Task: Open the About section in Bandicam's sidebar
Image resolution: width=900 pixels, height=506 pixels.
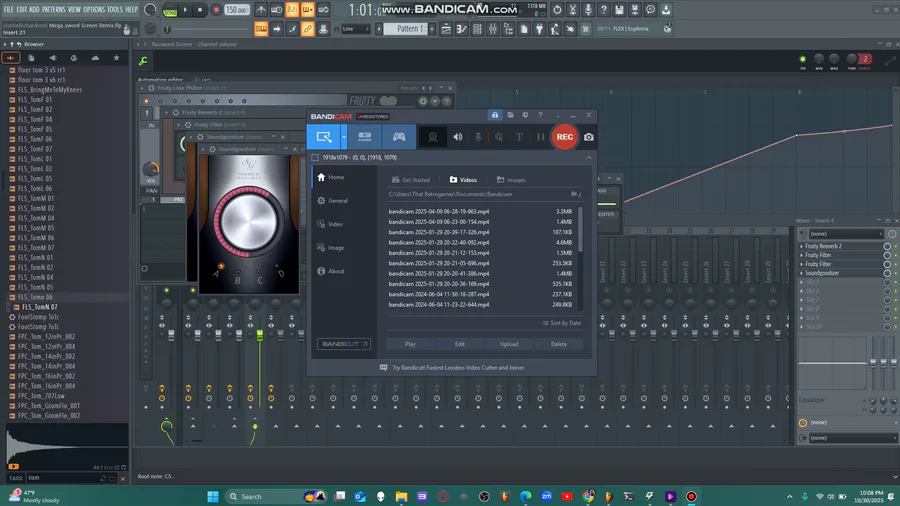Action: (331, 271)
